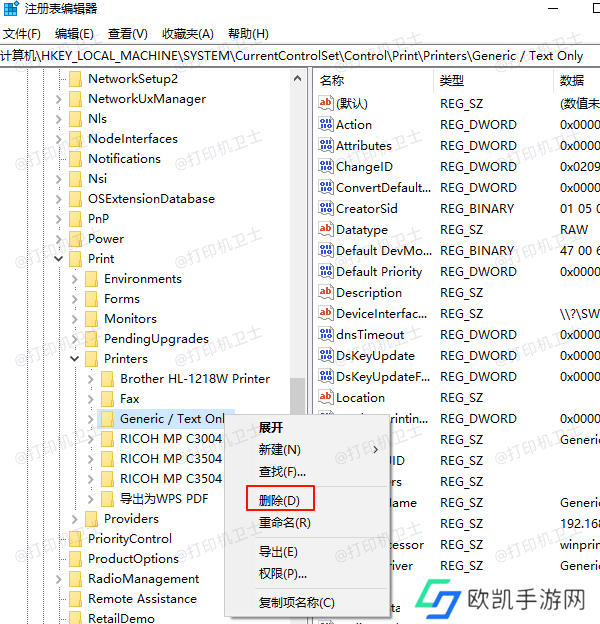
Task: Click the folder icon for NetworkSetup2 key
Action: 75,79
